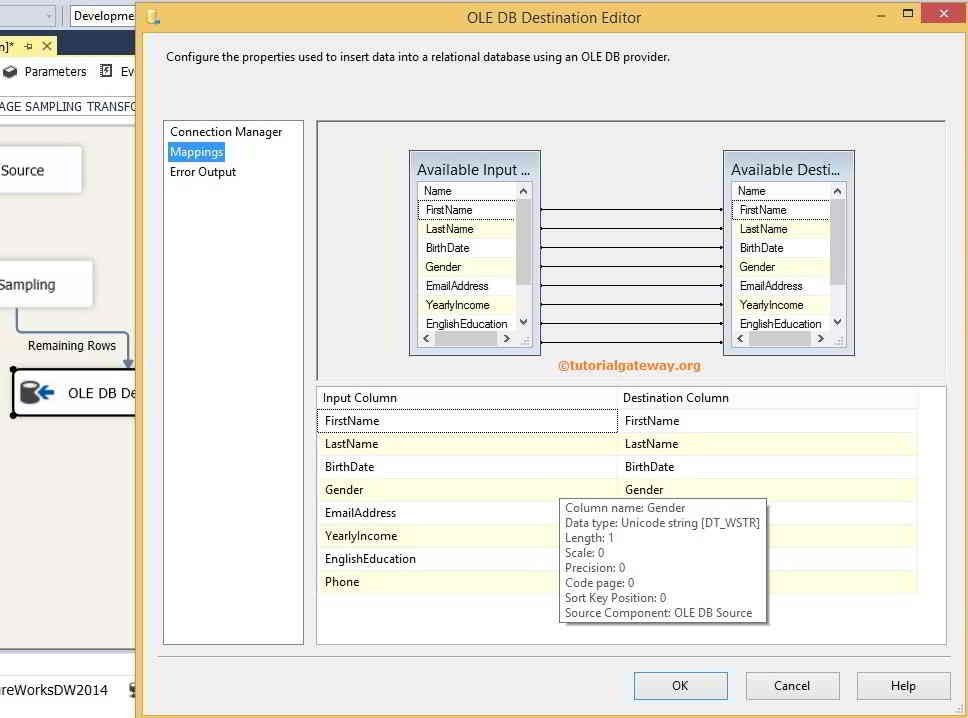Select the Mappings page
This screenshot has height=718, width=968.
pyautogui.click(x=196, y=151)
